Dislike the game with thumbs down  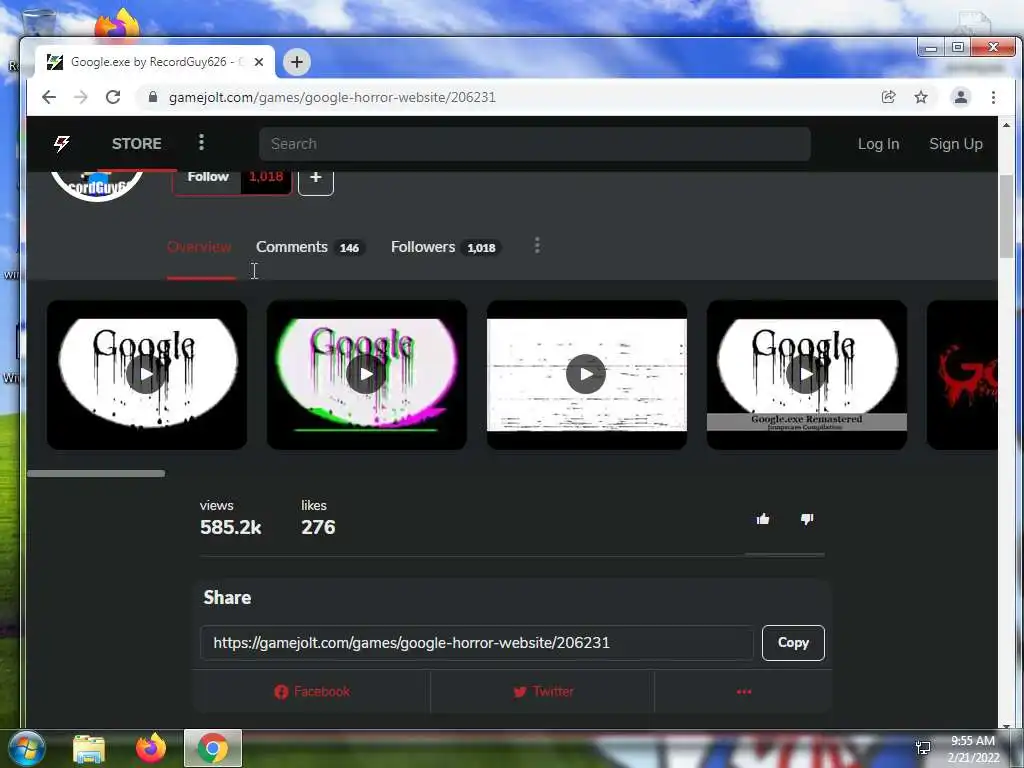coord(807,519)
